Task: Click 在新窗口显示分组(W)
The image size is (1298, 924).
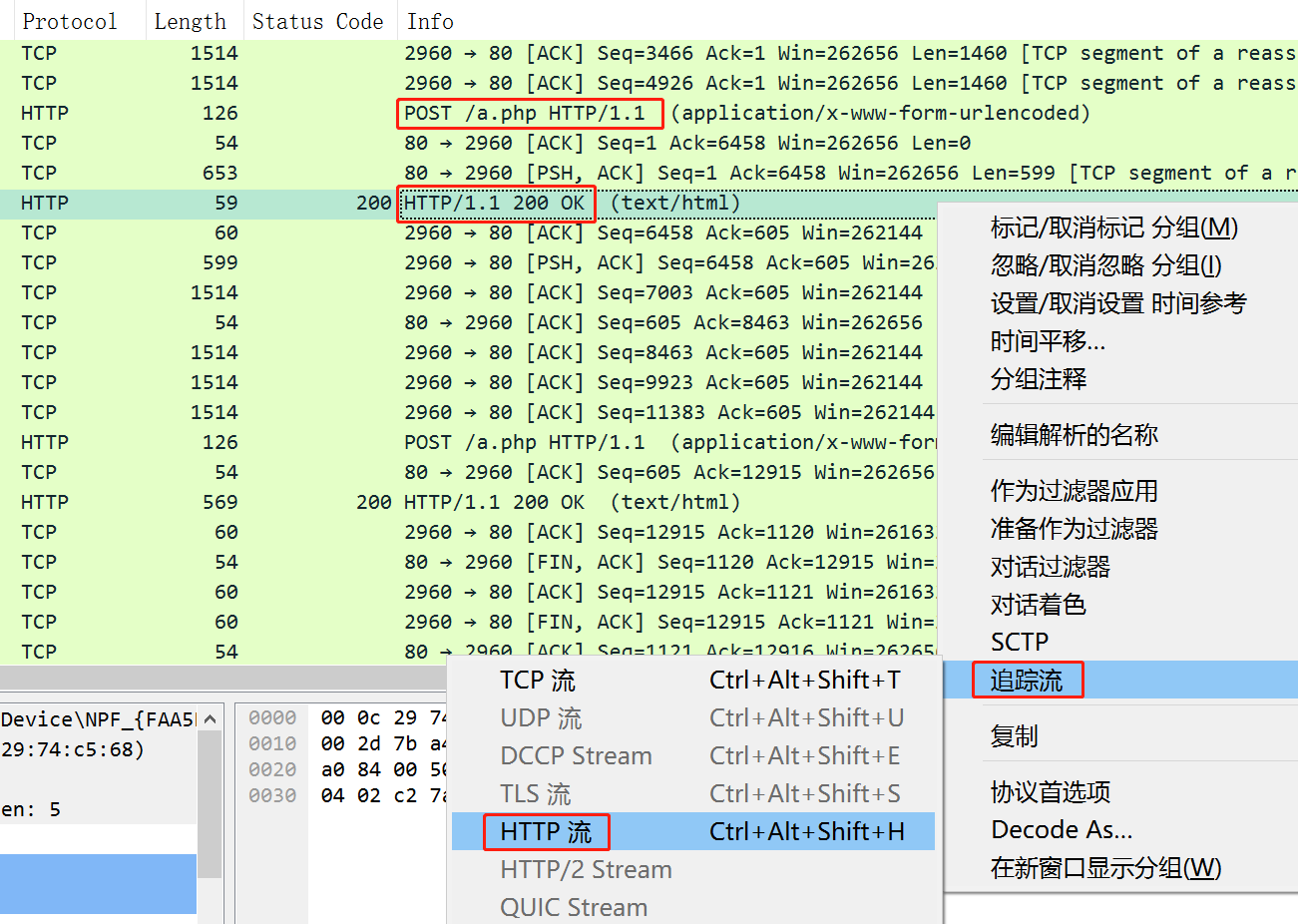Action: (x=1105, y=868)
